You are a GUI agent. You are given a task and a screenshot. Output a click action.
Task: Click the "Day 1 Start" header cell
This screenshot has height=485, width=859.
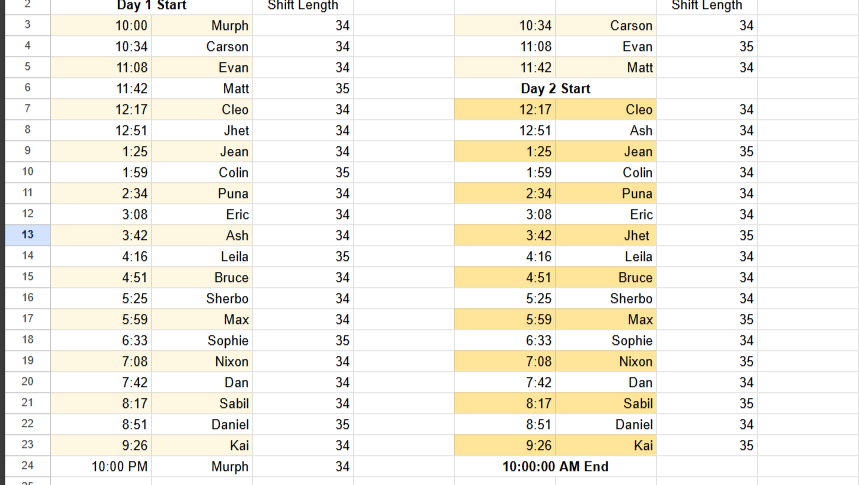point(152,6)
